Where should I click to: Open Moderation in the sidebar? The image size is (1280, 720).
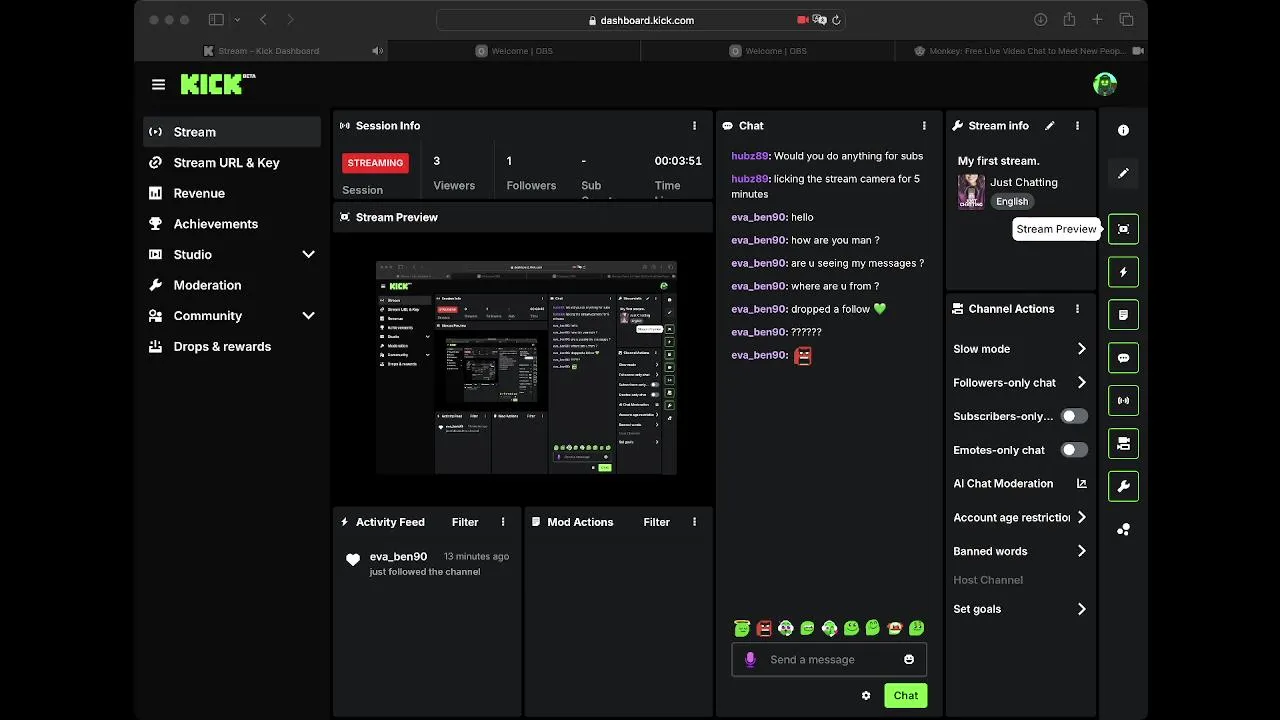232,285
